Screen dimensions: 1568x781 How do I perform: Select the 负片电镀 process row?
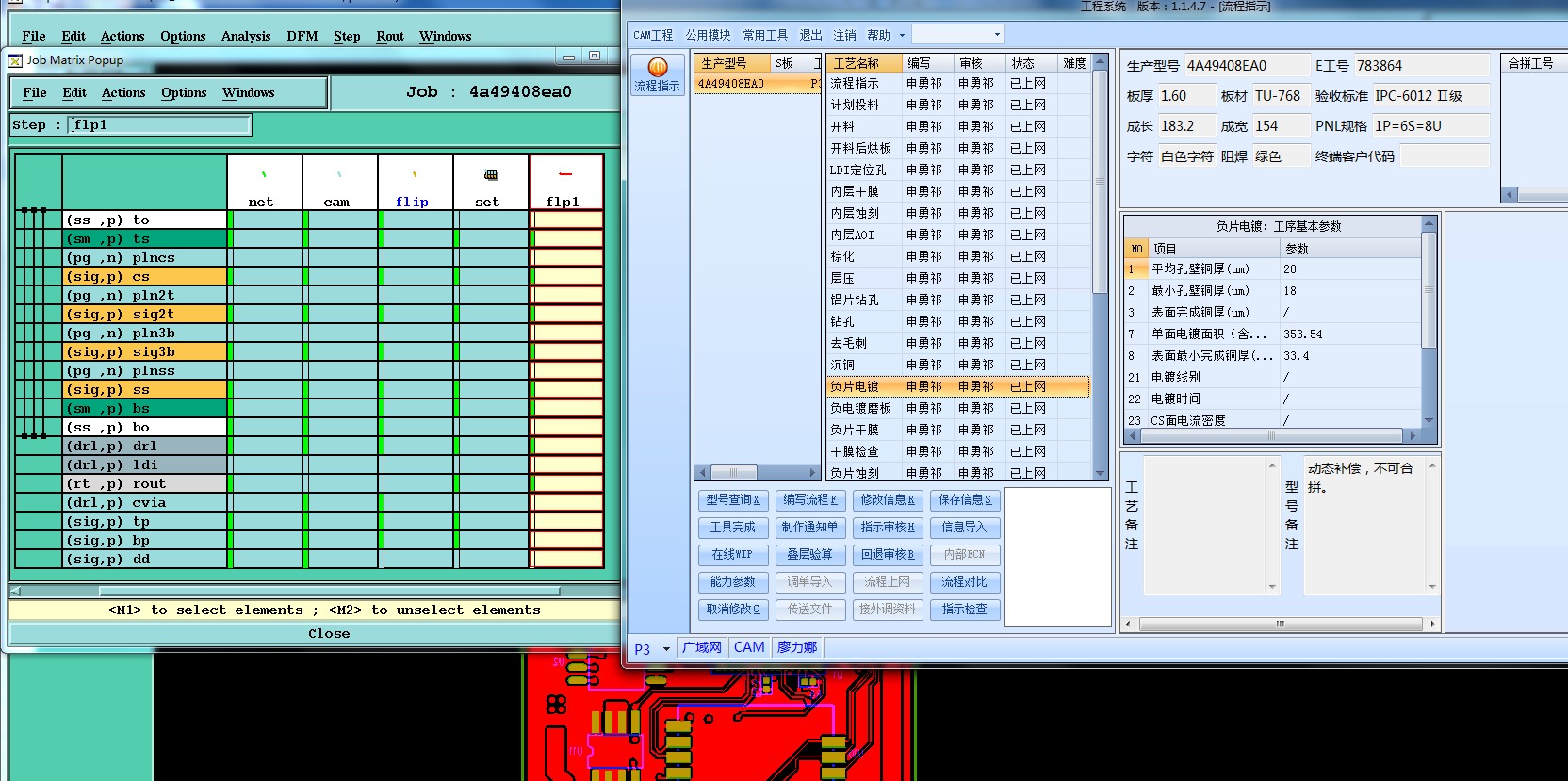click(958, 386)
